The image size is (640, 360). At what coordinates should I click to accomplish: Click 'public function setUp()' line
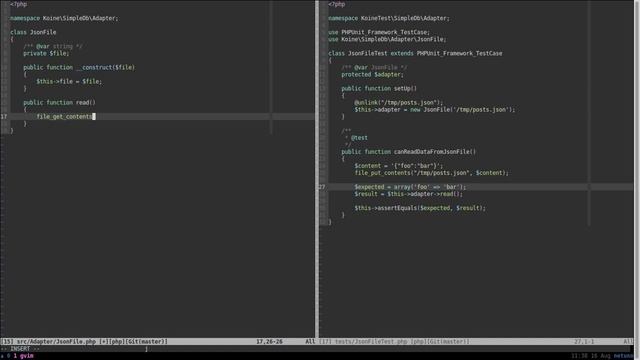coord(379,88)
